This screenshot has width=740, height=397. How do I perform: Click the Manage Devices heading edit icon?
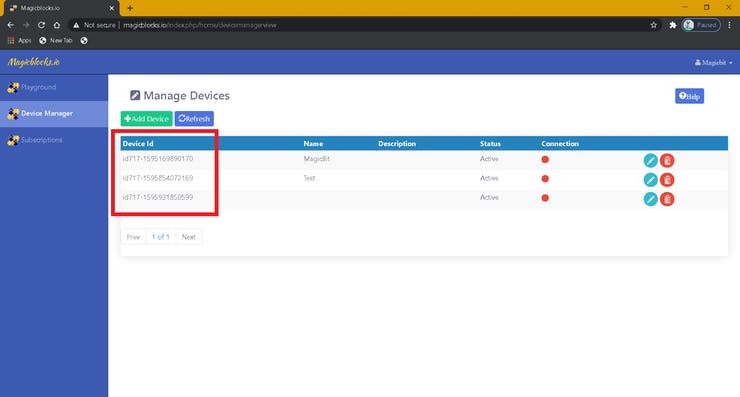(135, 95)
